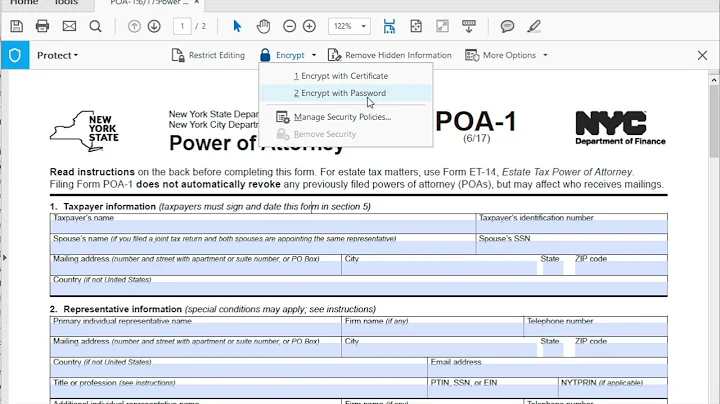Open the highlight pen tool
The height and width of the screenshot is (404, 720).
[x=534, y=26]
